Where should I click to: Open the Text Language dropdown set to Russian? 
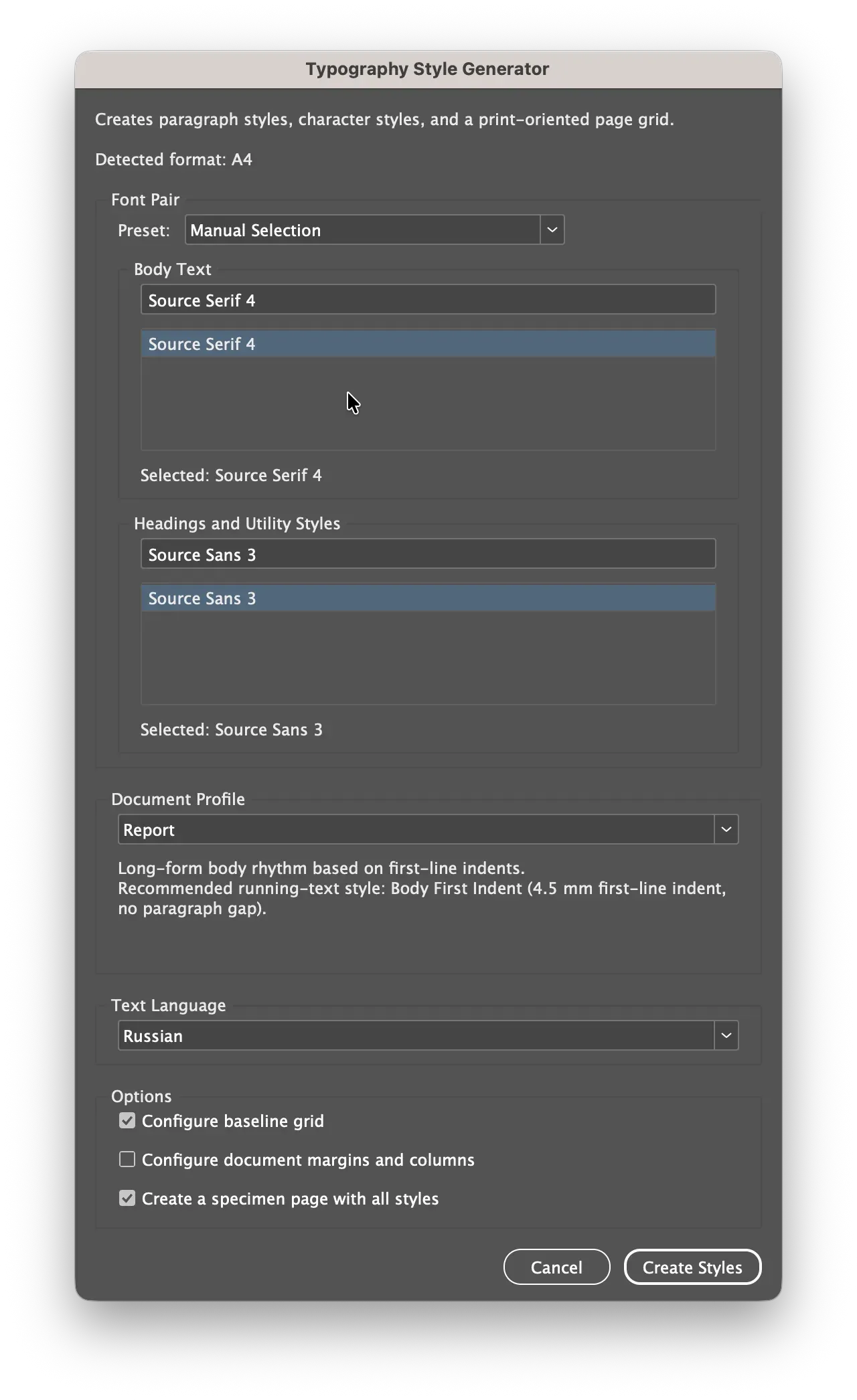(428, 1036)
